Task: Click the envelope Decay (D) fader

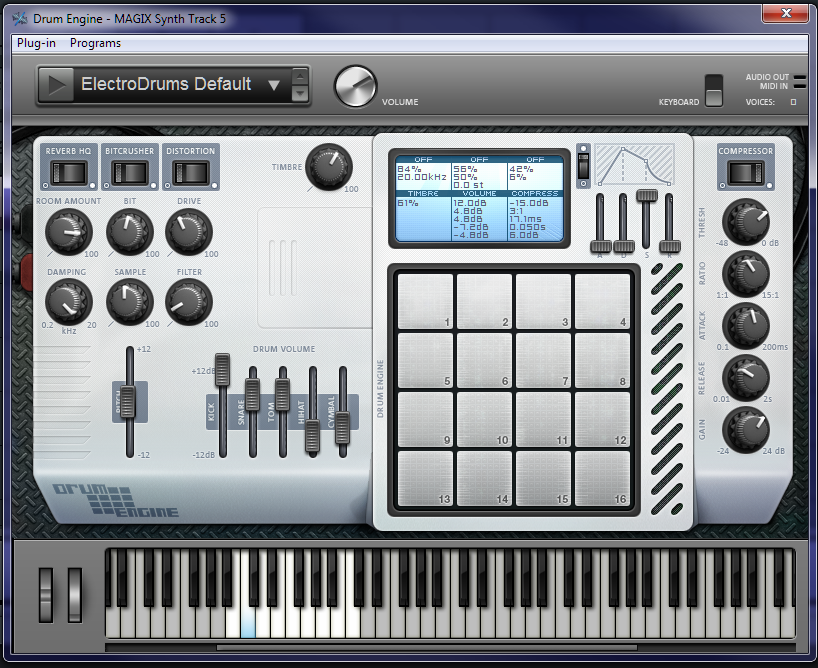Action: [x=623, y=246]
